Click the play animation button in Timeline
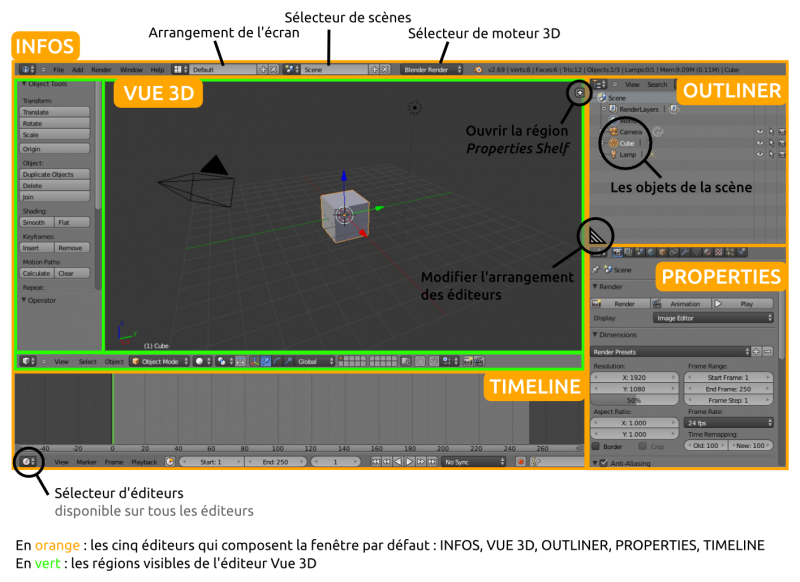Viewport: 800px width, 582px height. 409,462
